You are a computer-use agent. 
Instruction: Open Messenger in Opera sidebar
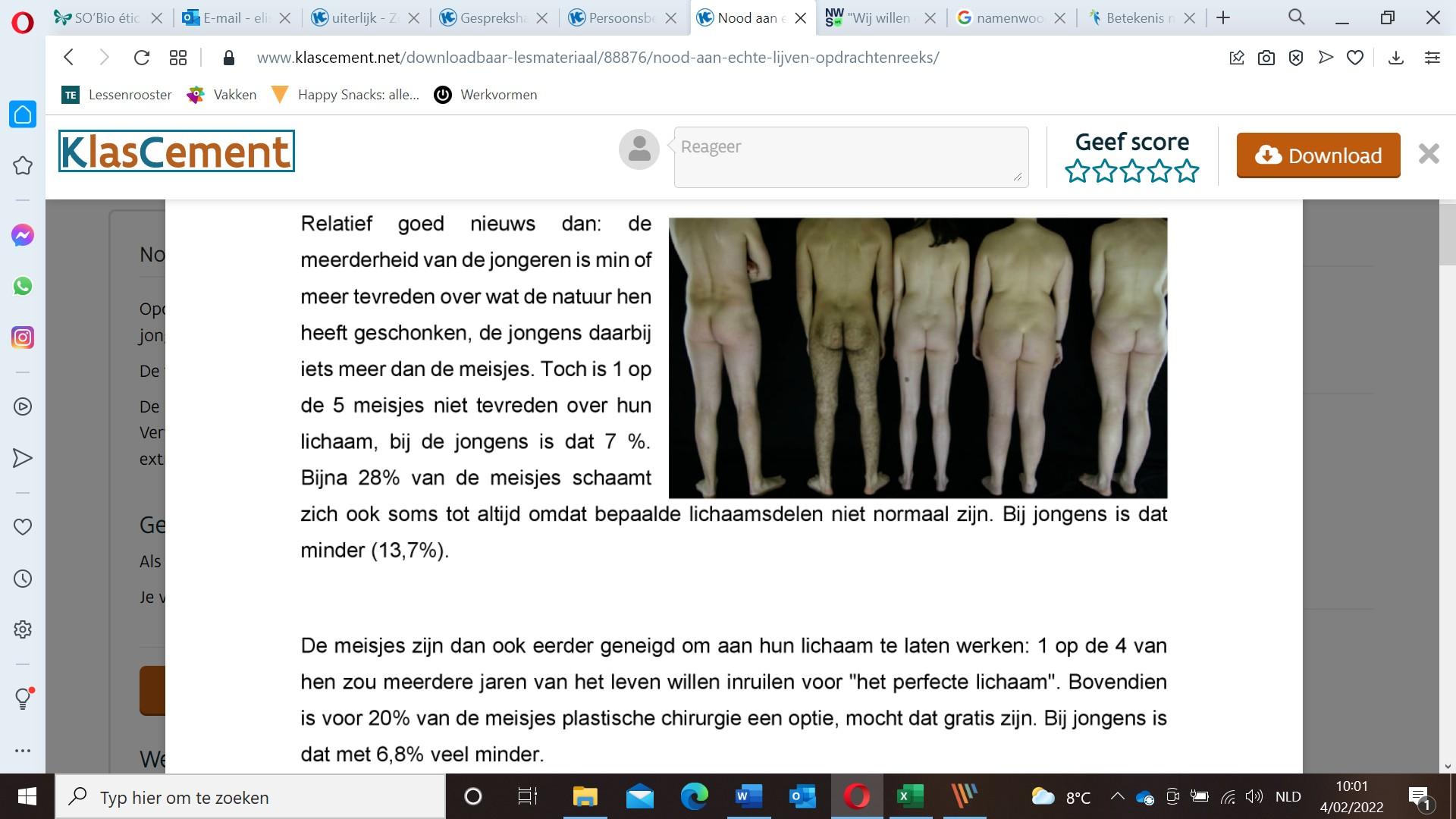click(23, 235)
